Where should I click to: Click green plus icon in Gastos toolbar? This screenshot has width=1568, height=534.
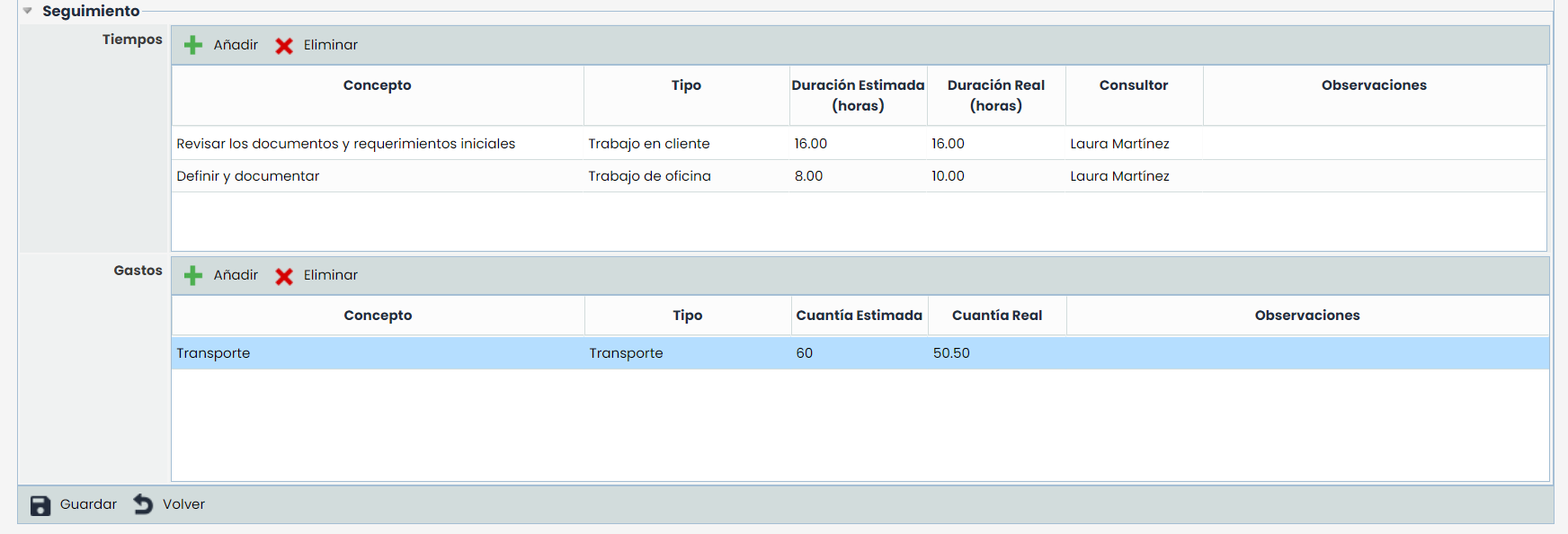193,275
